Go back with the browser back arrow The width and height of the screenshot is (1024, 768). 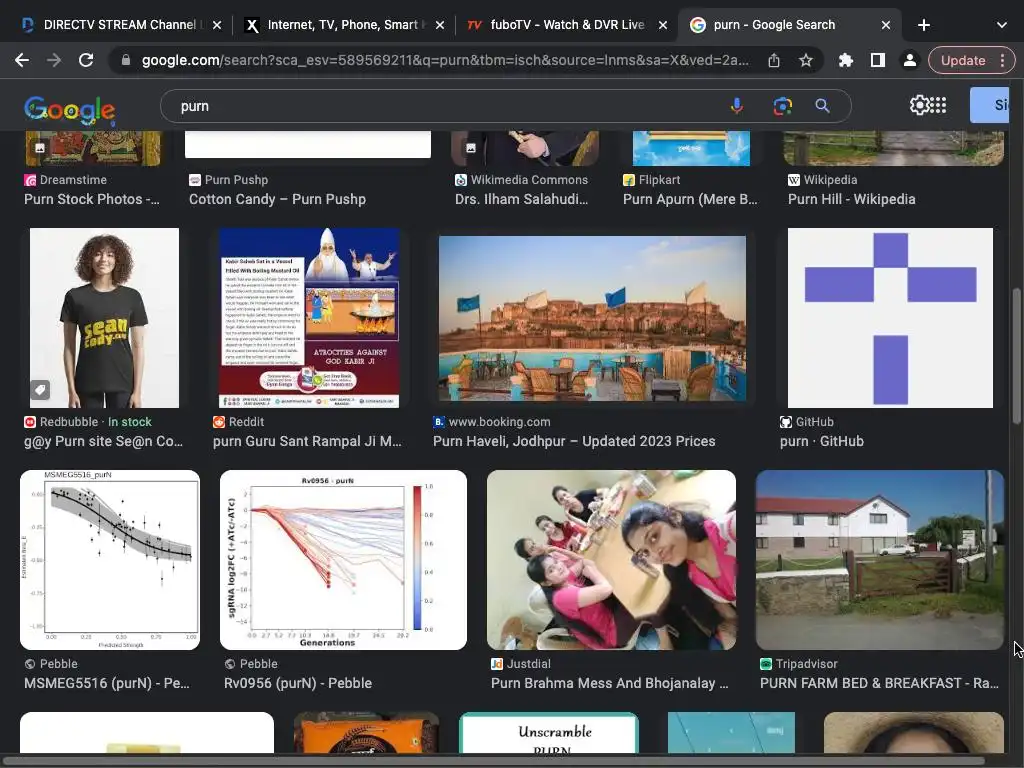[x=22, y=60]
